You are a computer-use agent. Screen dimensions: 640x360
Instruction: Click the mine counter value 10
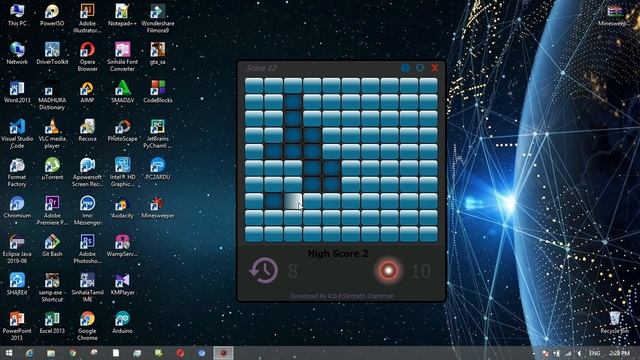point(420,271)
